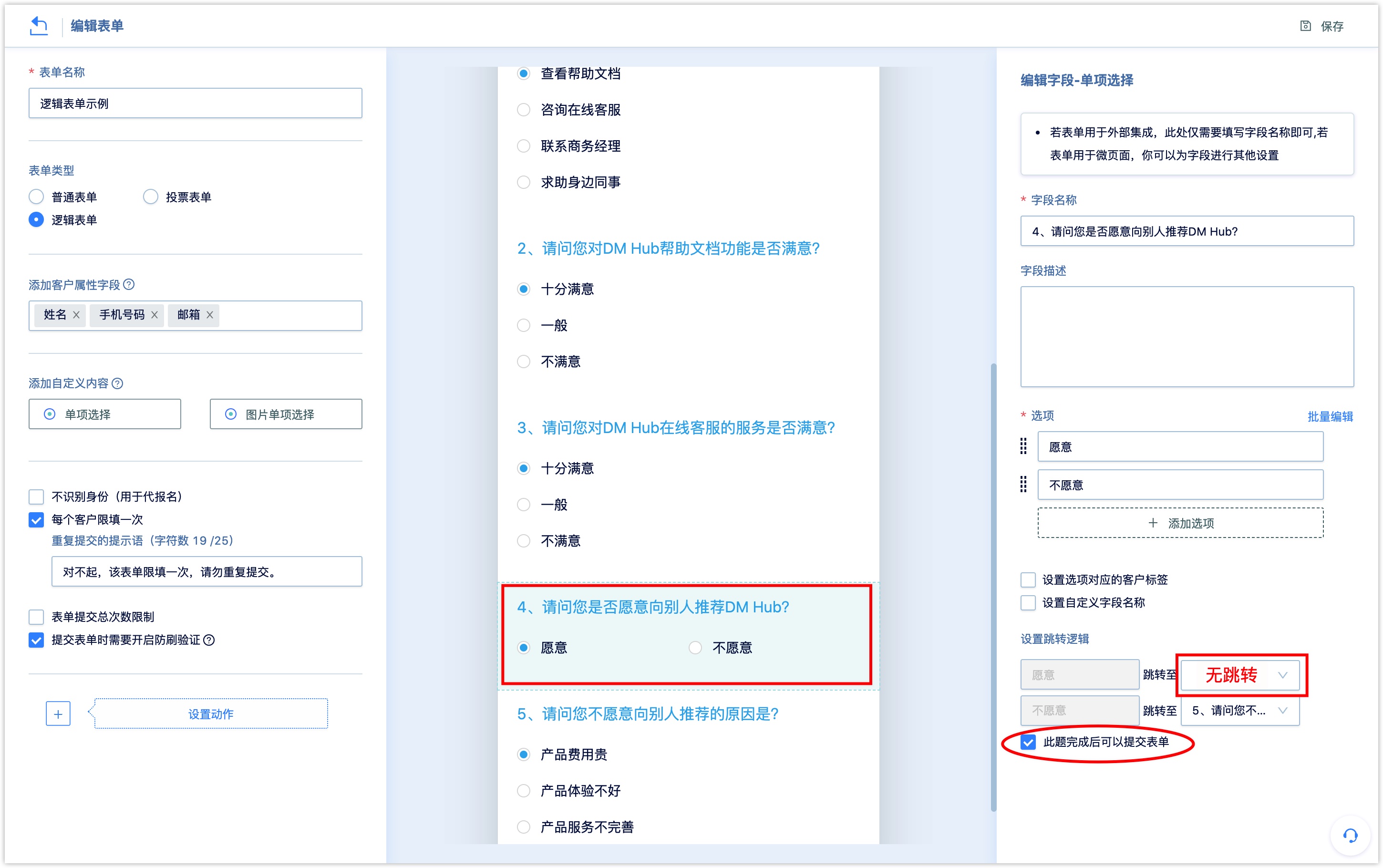
Task: Select question 4 推荐DM Hub title
Action: click(653, 607)
